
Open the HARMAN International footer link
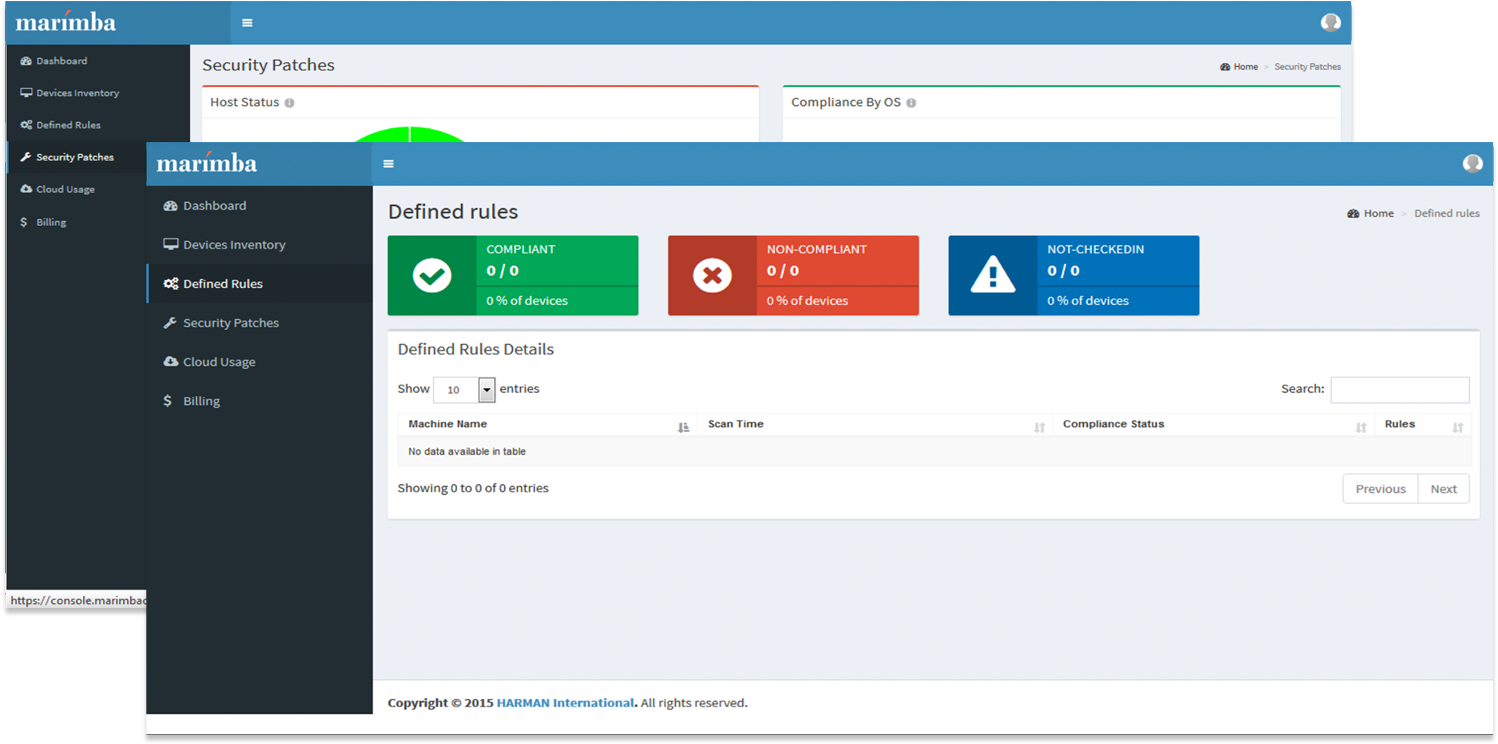point(565,703)
